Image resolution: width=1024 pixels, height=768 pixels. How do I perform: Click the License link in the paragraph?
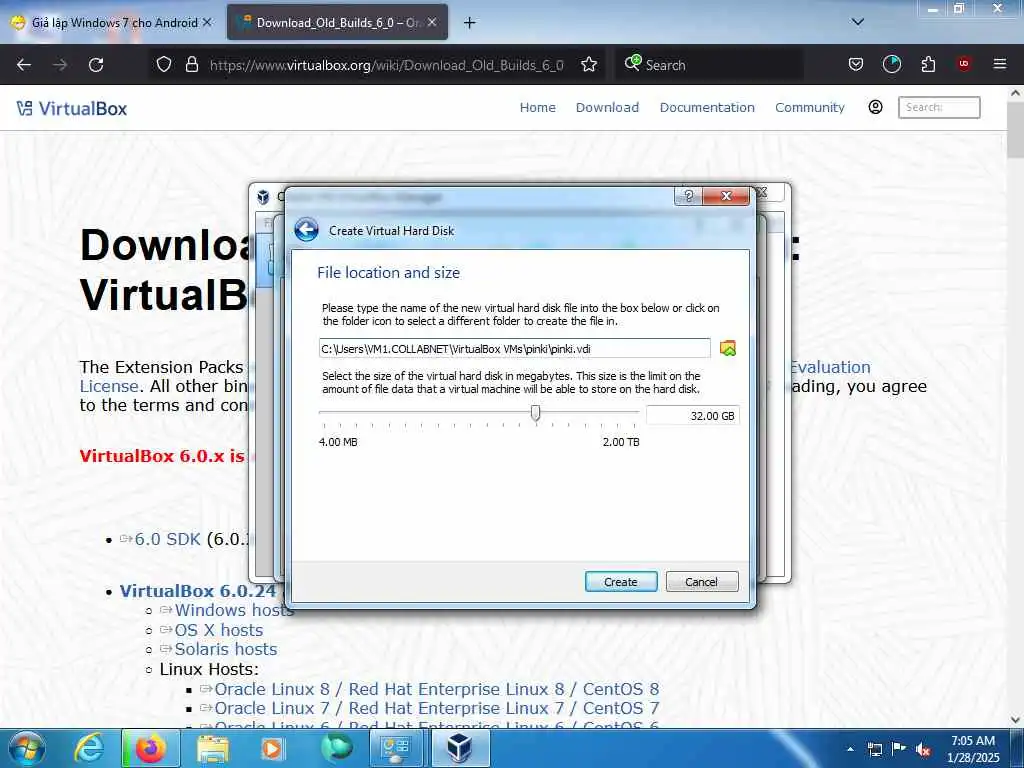[109, 386]
